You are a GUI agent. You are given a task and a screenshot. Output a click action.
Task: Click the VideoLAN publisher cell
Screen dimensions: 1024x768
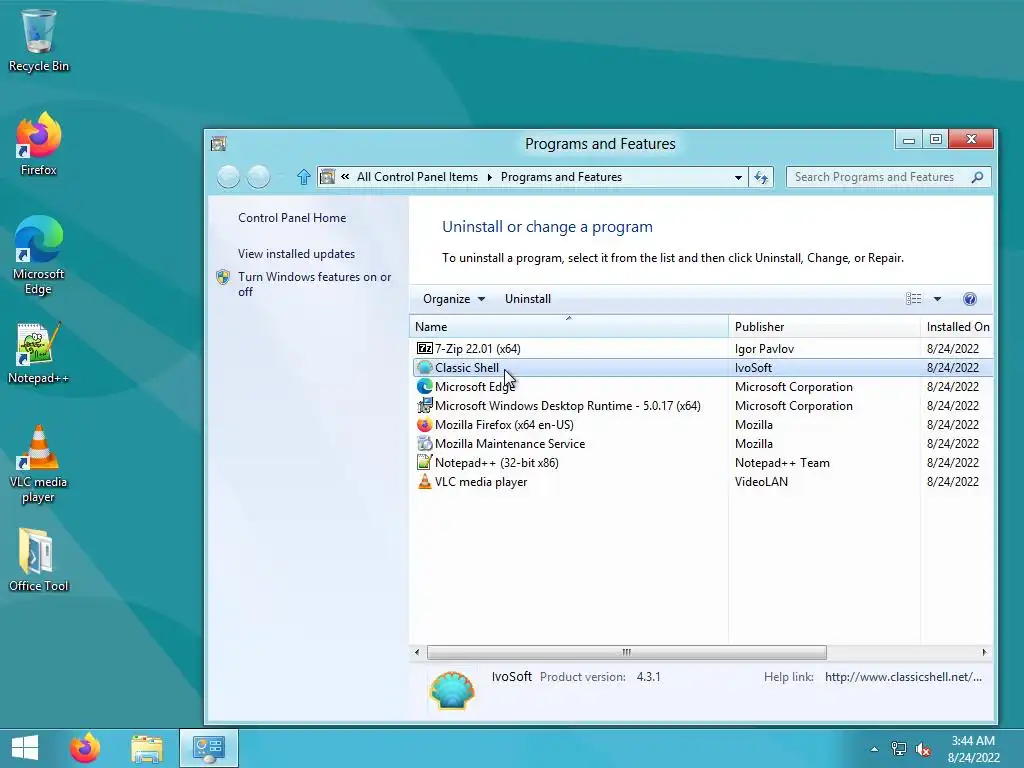click(x=761, y=481)
